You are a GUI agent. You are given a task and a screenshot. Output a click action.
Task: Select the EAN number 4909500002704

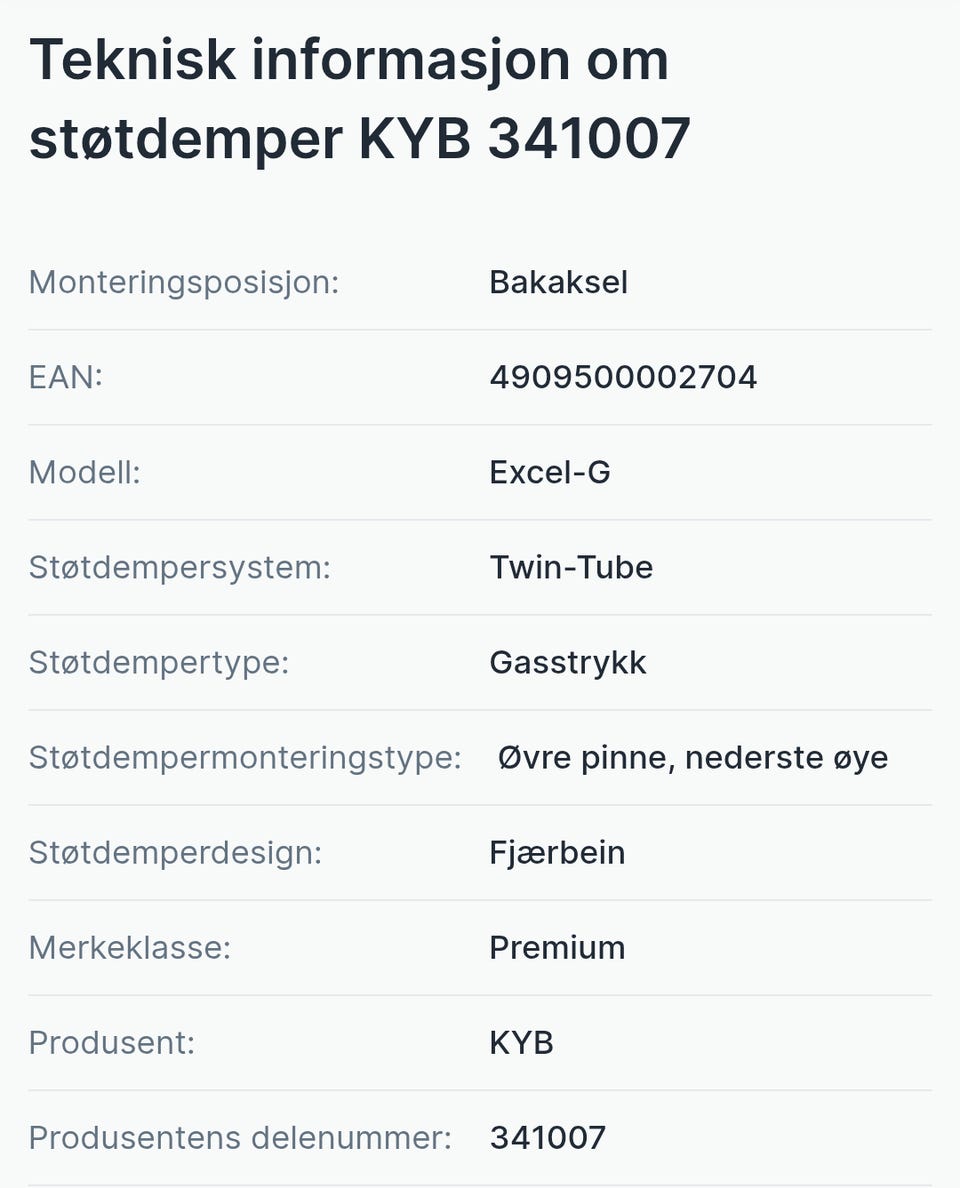coord(623,377)
